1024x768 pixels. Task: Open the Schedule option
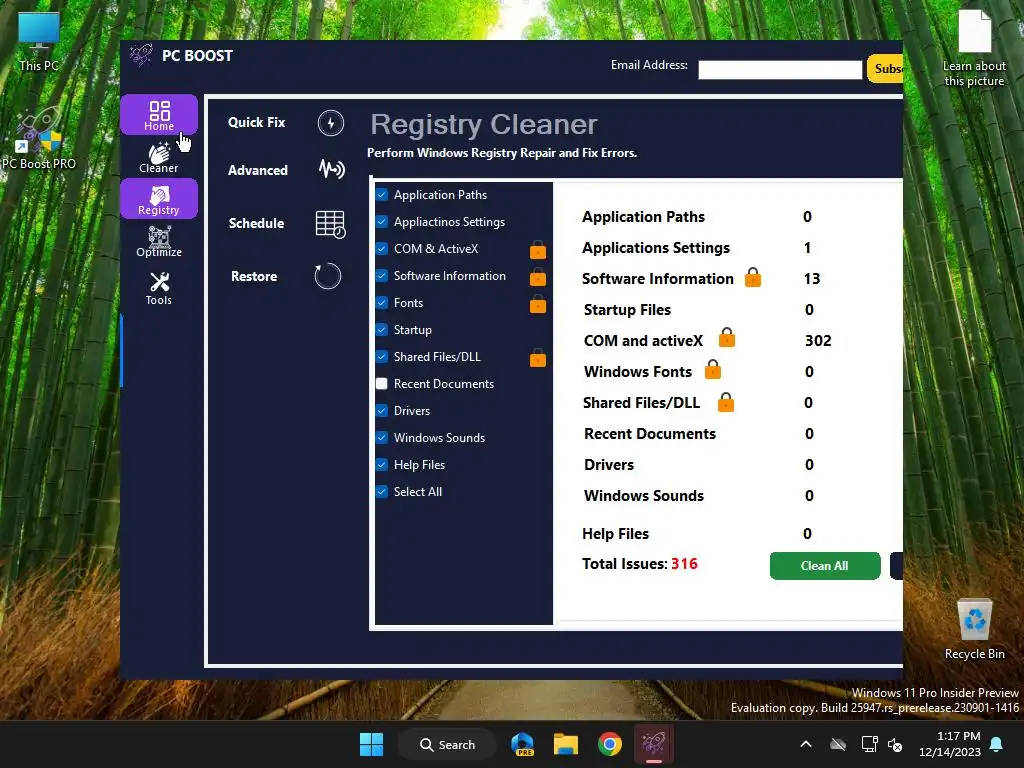tap(256, 223)
